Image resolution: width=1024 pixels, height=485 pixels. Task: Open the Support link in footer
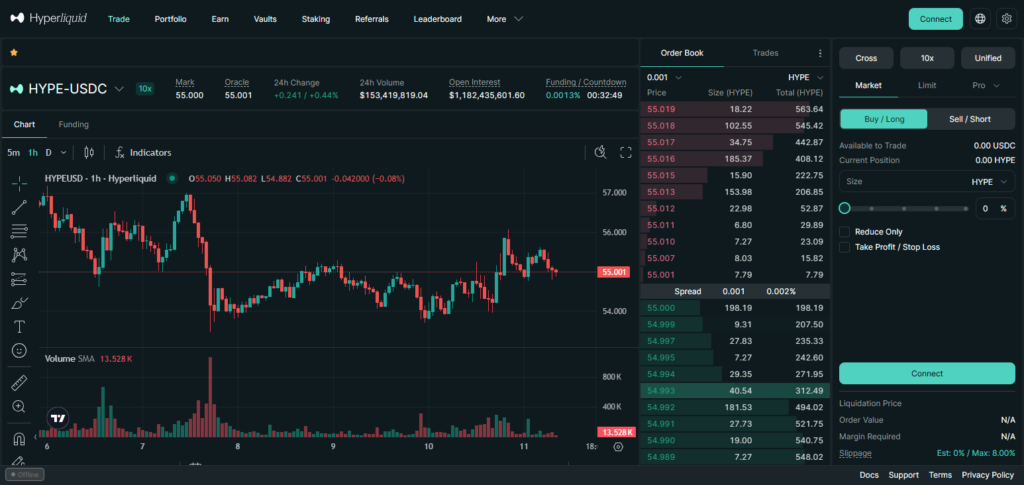pyautogui.click(x=903, y=475)
